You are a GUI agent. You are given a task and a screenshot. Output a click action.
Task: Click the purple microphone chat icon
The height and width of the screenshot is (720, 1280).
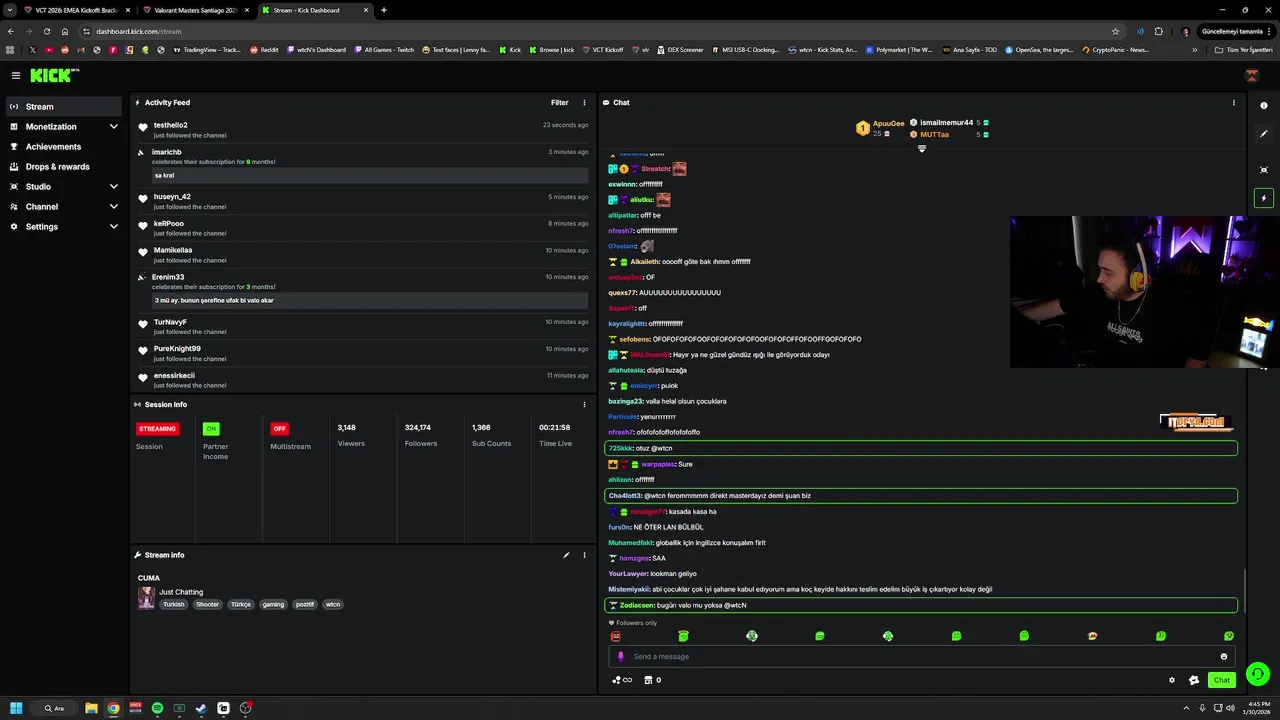620,657
